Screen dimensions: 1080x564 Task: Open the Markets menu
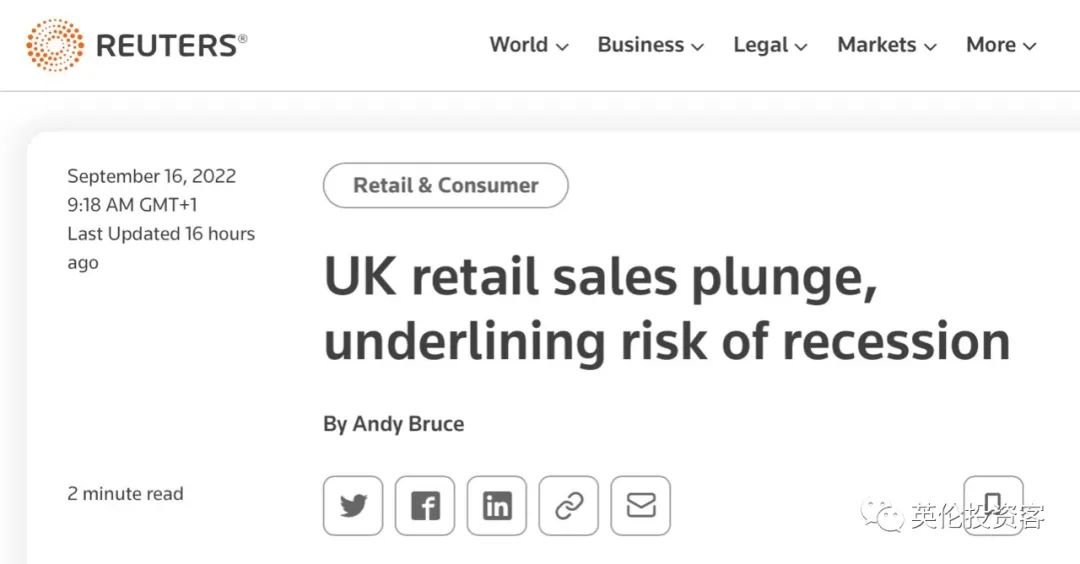pyautogui.click(x=887, y=45)
